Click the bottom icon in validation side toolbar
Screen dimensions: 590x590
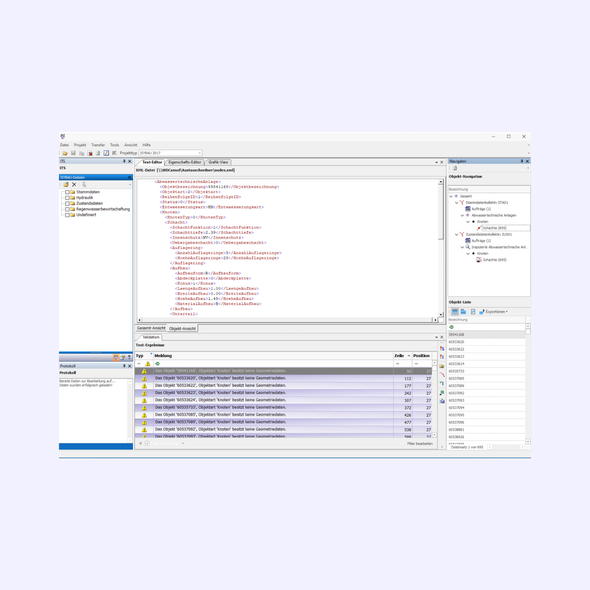tap(442, 401)
